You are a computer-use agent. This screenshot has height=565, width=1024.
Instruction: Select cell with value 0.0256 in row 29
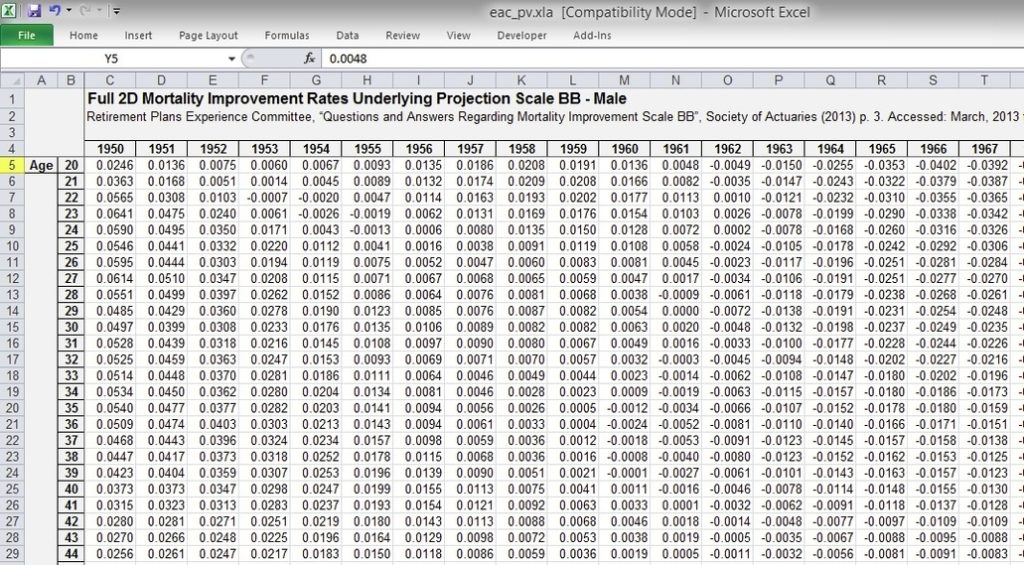click(110, 554)
